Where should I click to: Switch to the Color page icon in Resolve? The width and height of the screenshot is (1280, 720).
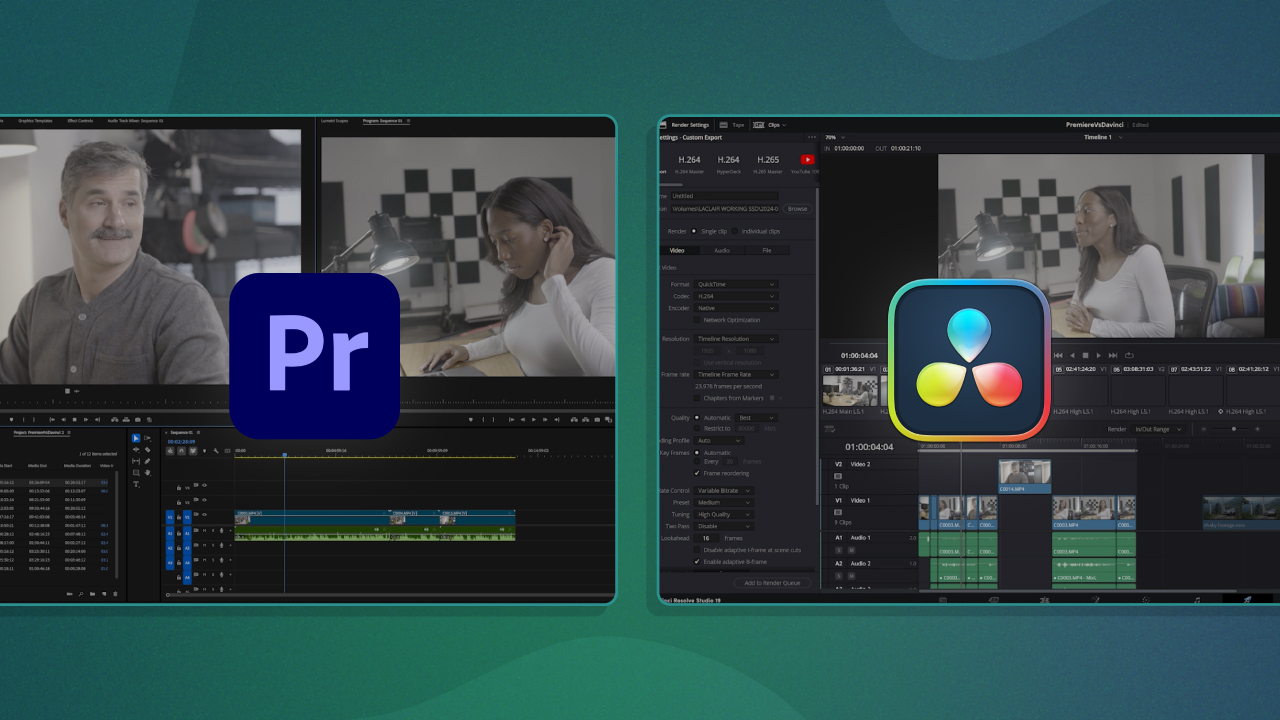(x=1145, y=599)
